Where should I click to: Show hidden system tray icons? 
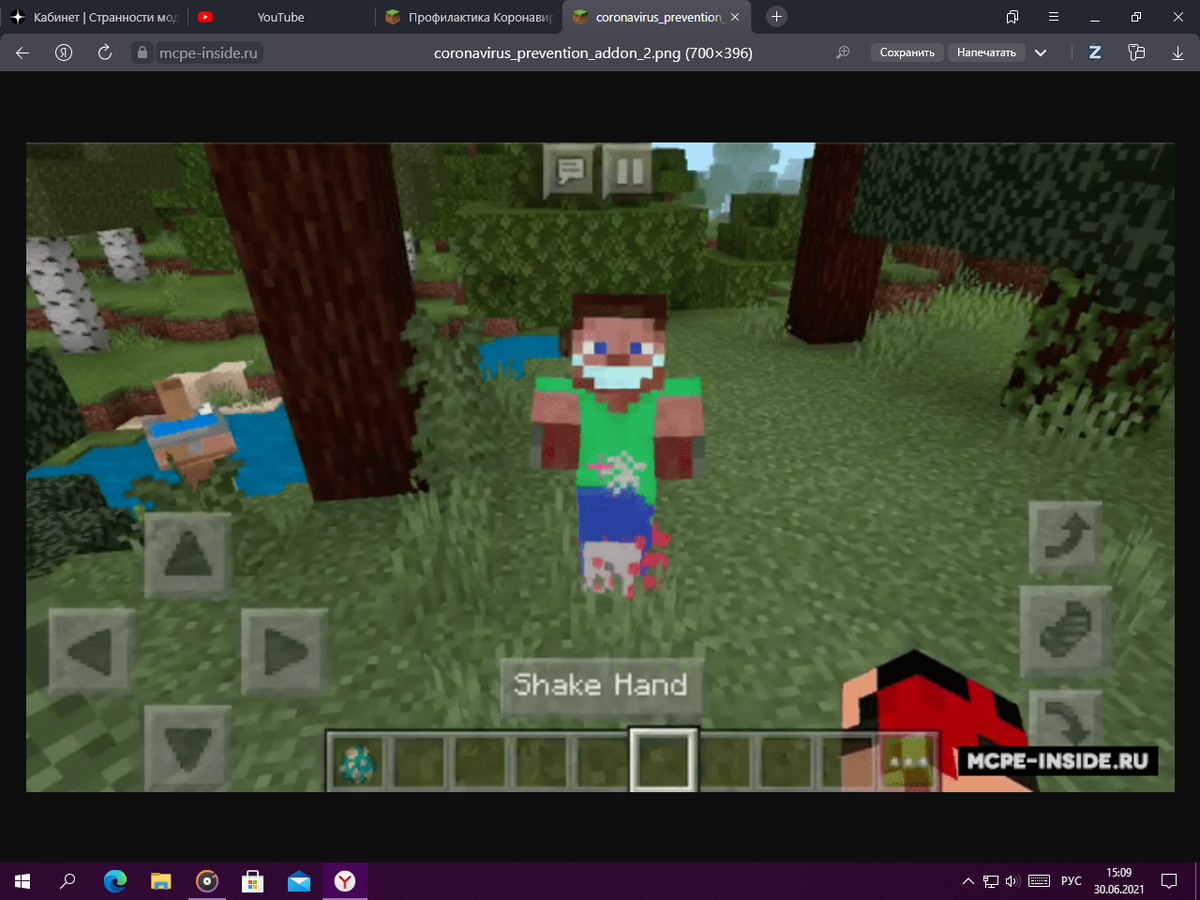[x=968, y=881]
